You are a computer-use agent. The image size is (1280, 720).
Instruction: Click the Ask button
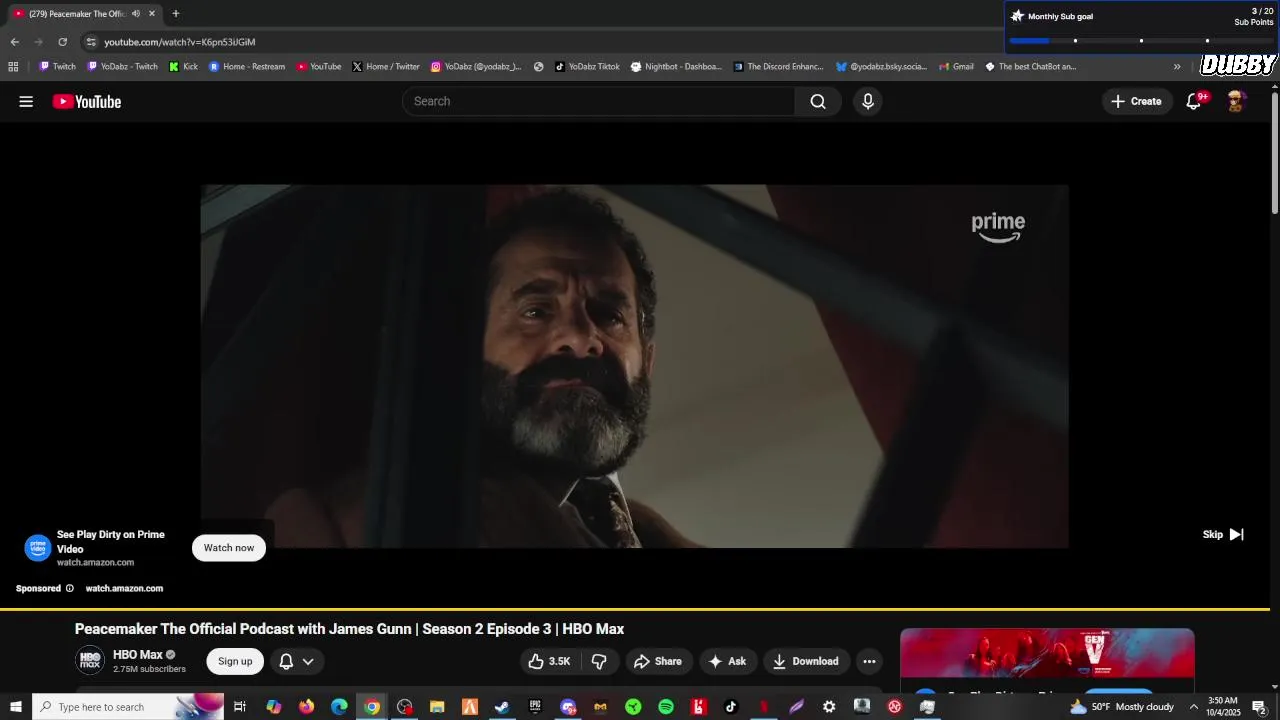point(727,661)
